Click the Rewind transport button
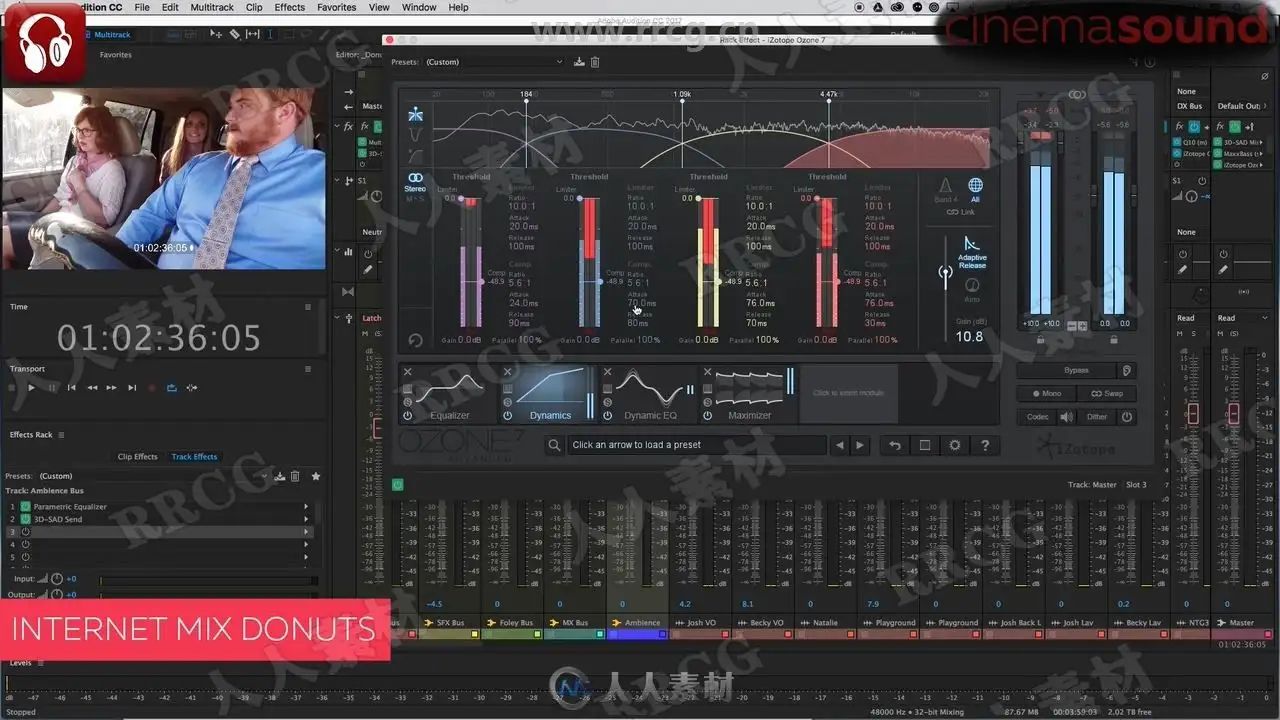Viewport: 1280px width, 720px height. (x=92, y=388)
